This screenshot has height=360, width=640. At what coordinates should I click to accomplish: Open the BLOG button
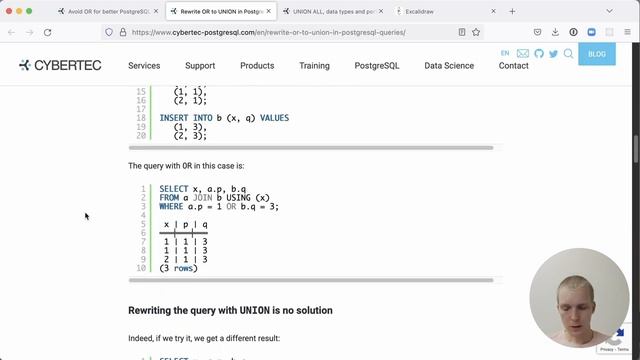[x=597, y=54]
